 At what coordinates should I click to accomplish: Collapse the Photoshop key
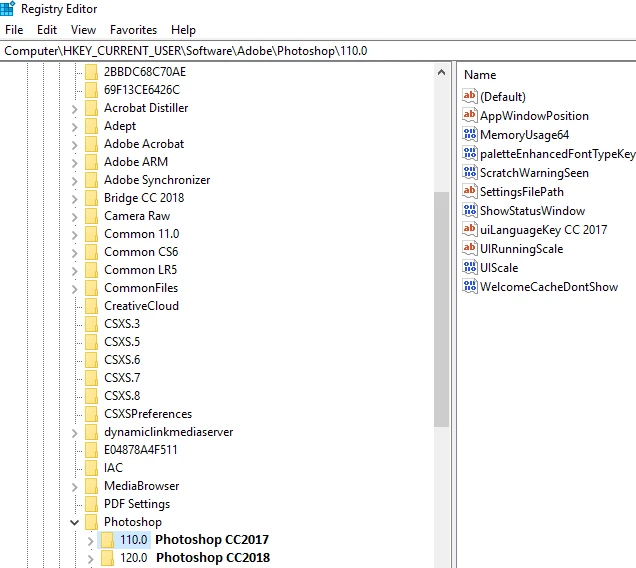75,523
